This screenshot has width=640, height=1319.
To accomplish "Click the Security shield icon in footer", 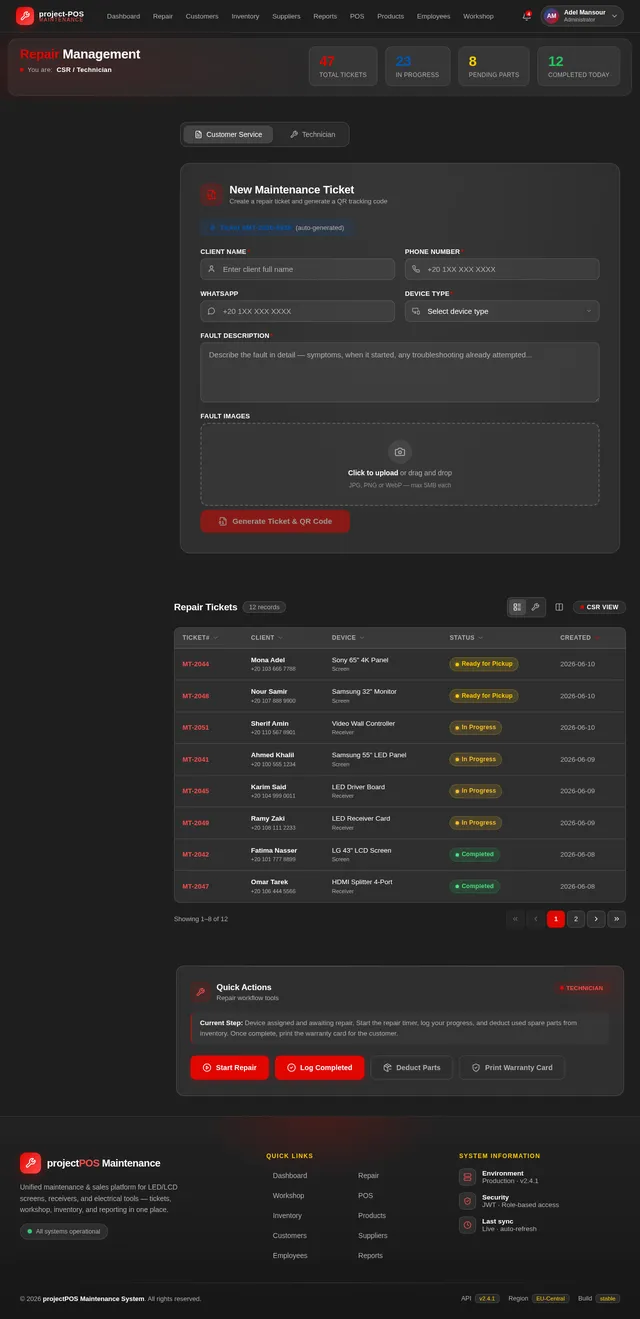I will coord(467,1201).
